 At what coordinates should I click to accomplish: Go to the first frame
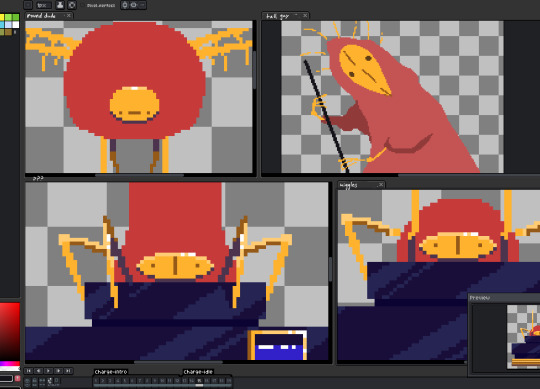29,371
